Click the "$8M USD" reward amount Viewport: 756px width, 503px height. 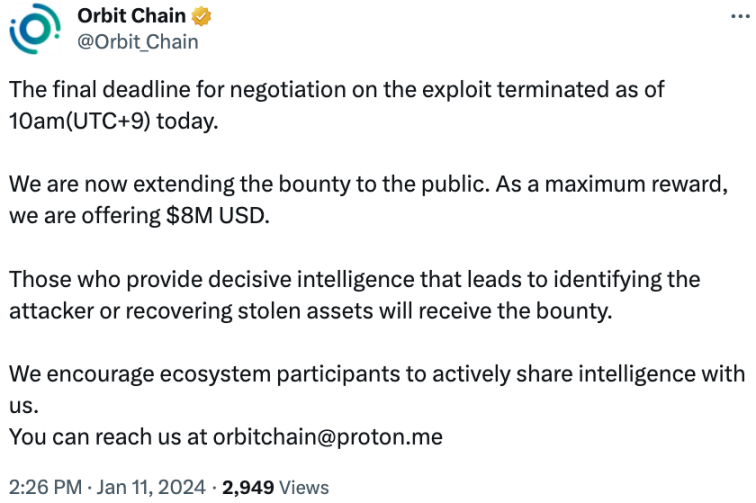(x=218, y=215)
